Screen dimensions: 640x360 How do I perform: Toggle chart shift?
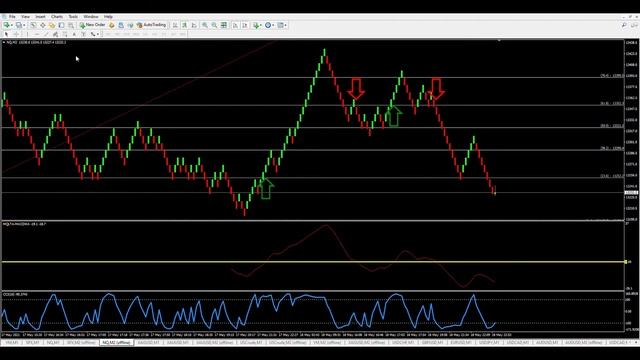point(245,25)
